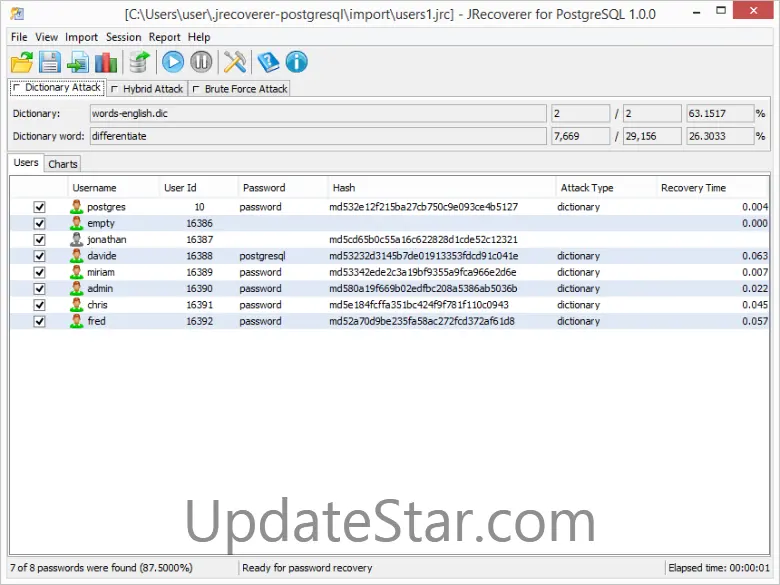780x585 pixels.
Task: Open the Help menu
Action: pyautogui.click(x=199, y=37)
